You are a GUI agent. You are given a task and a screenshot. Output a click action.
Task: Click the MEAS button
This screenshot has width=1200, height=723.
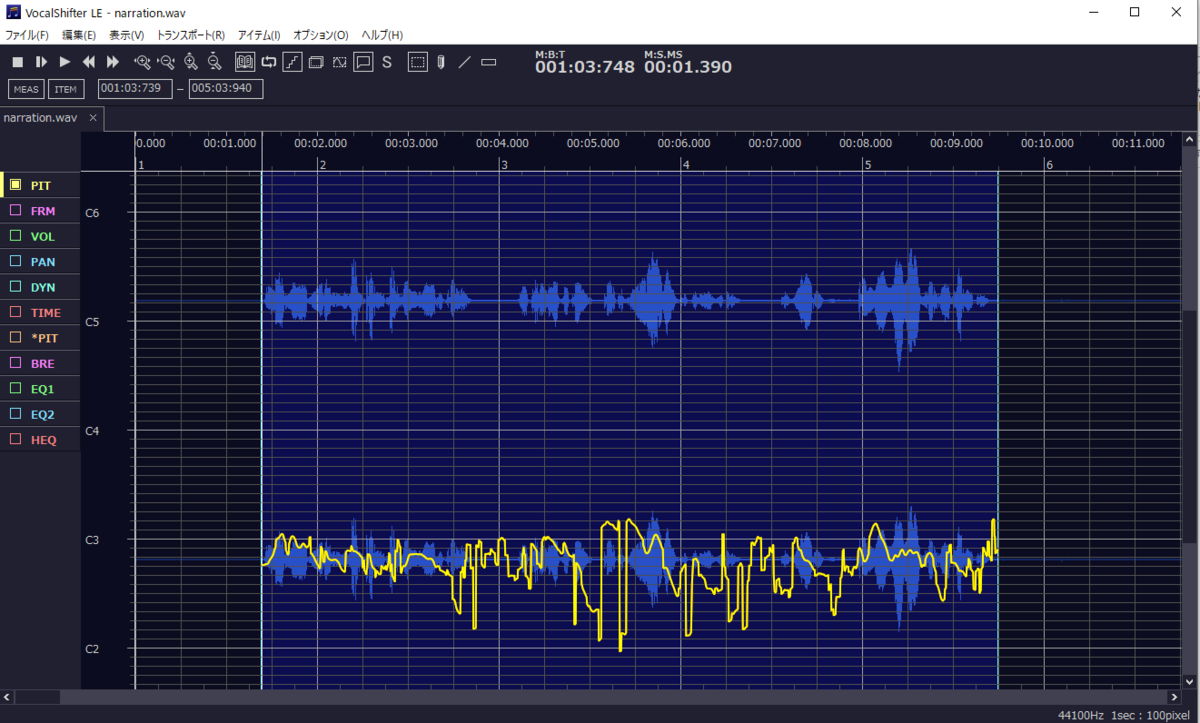coord(26,89)
